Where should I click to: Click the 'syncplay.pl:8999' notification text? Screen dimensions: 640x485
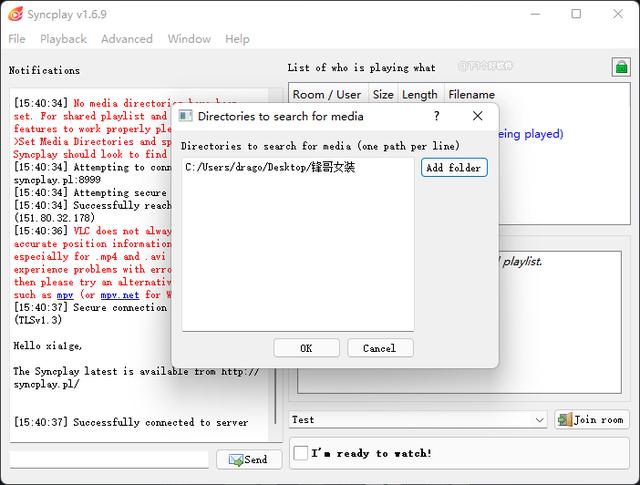pos(57,180)
